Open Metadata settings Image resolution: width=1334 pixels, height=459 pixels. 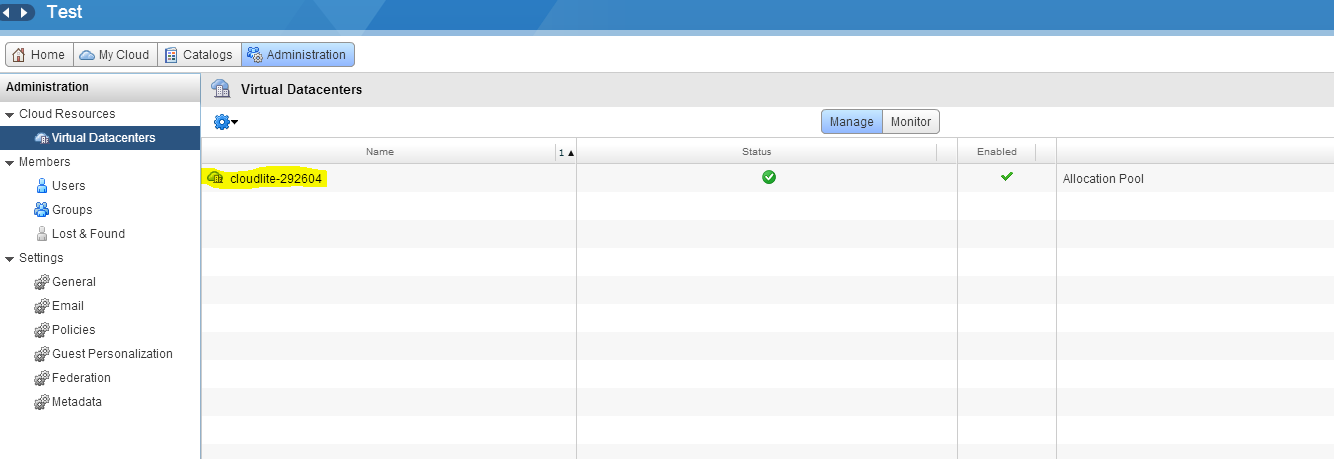tap(77, 402)
